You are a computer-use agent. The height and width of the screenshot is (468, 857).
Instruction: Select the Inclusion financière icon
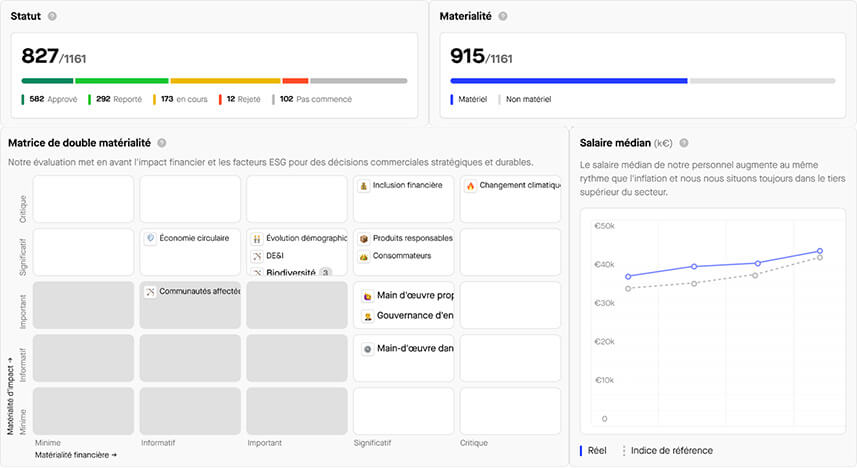pos(364,186)
